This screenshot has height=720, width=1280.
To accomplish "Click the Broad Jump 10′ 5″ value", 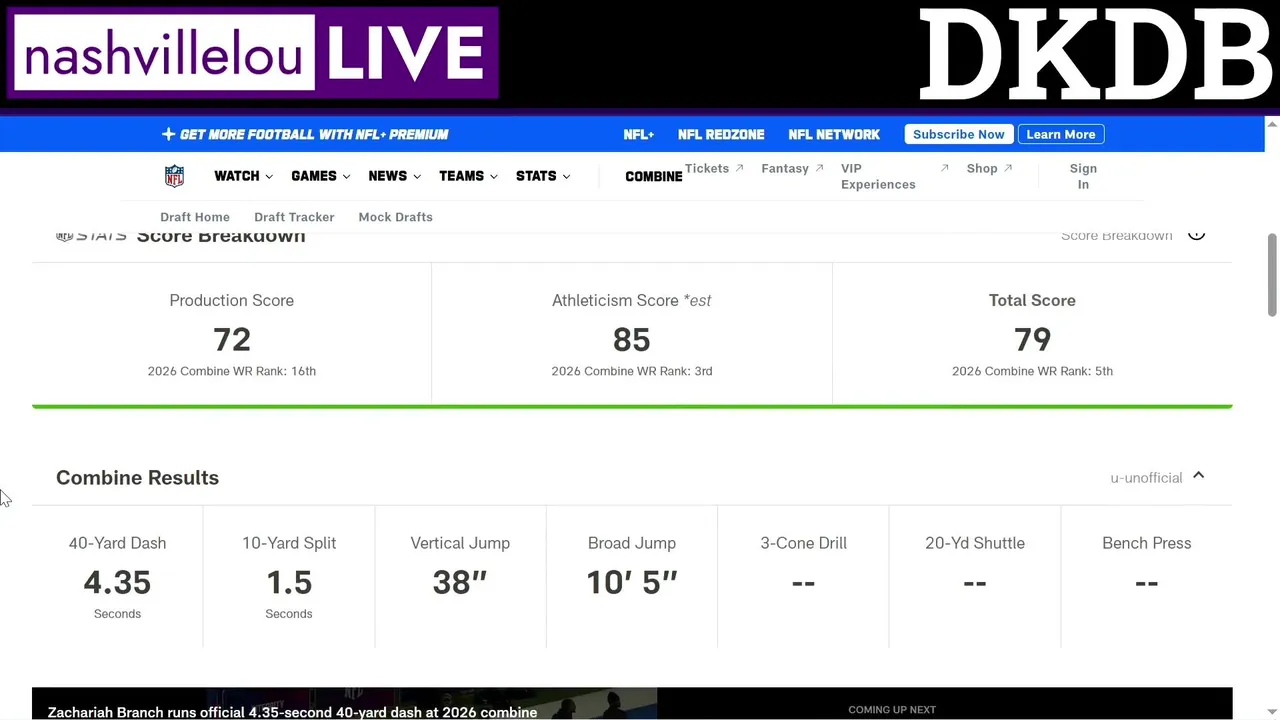I will click(x=632, y=582).
